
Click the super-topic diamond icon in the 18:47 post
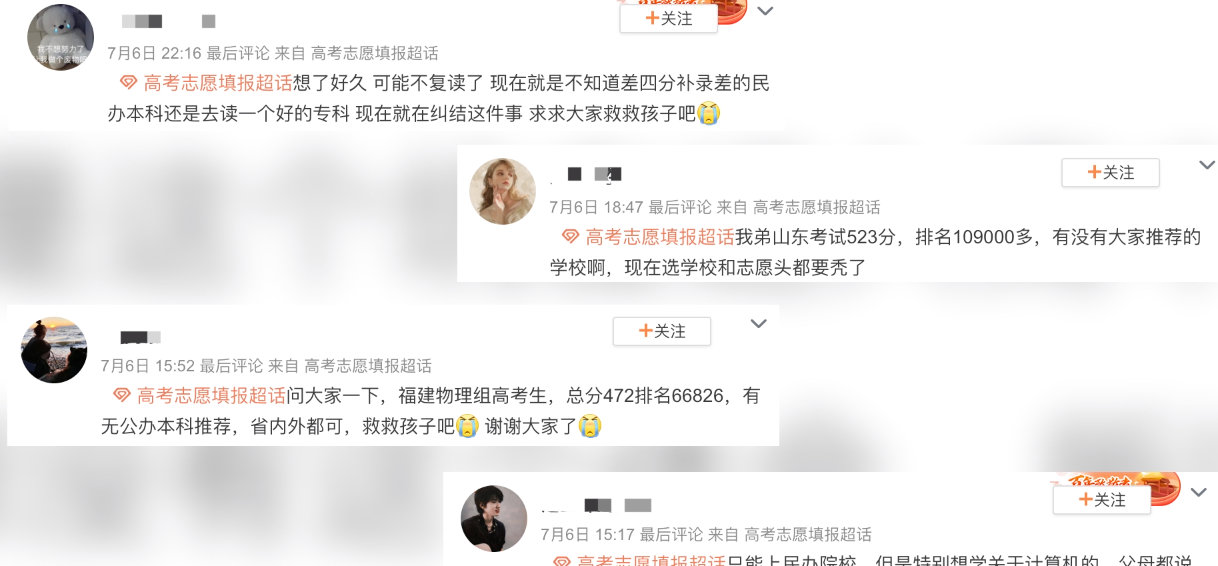(571, 237)
